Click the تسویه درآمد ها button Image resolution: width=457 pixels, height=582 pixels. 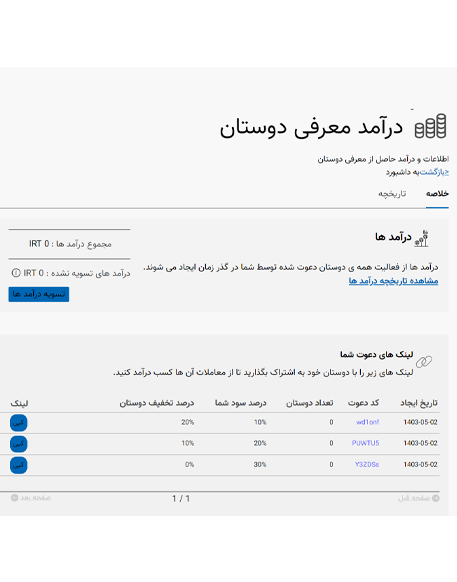[x=39, y=294]
